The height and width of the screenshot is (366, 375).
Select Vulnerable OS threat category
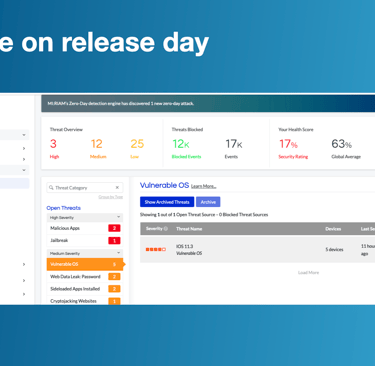click(x=85, y=264)
